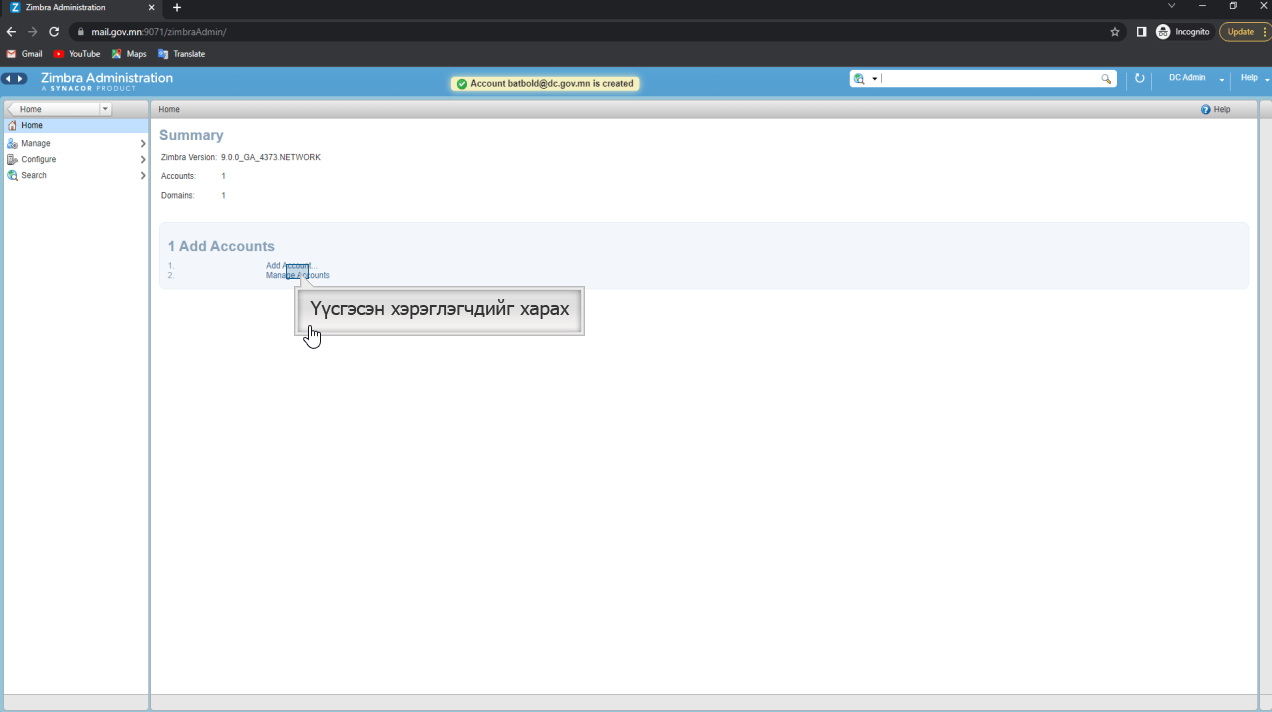Image resolution: width=1272 pixels, height=712 pixels.
Task: Click the Add Account link
Action: click(x=289, y=266)
